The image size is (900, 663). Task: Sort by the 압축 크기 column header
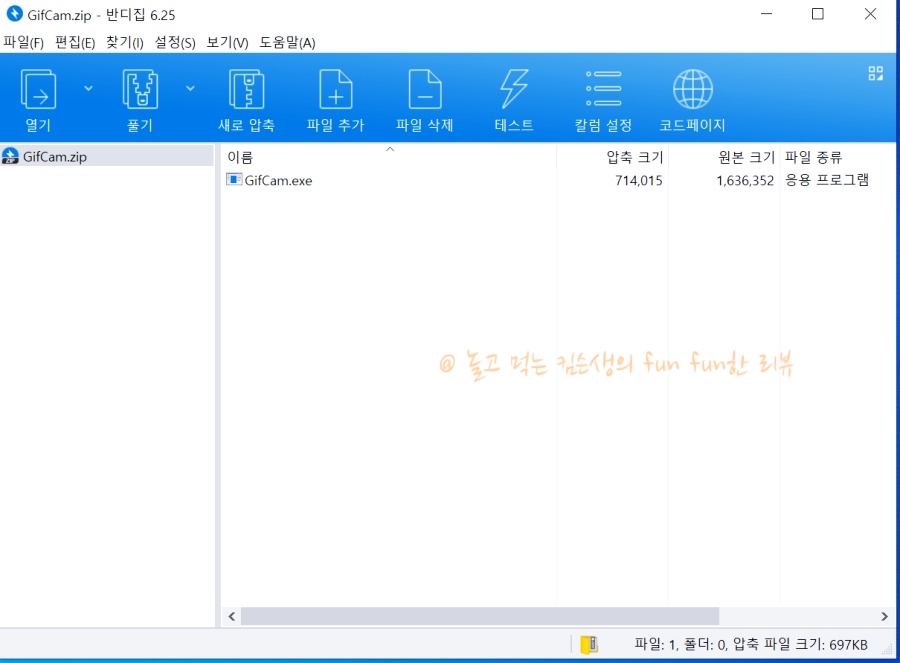[x=612, y=157]
